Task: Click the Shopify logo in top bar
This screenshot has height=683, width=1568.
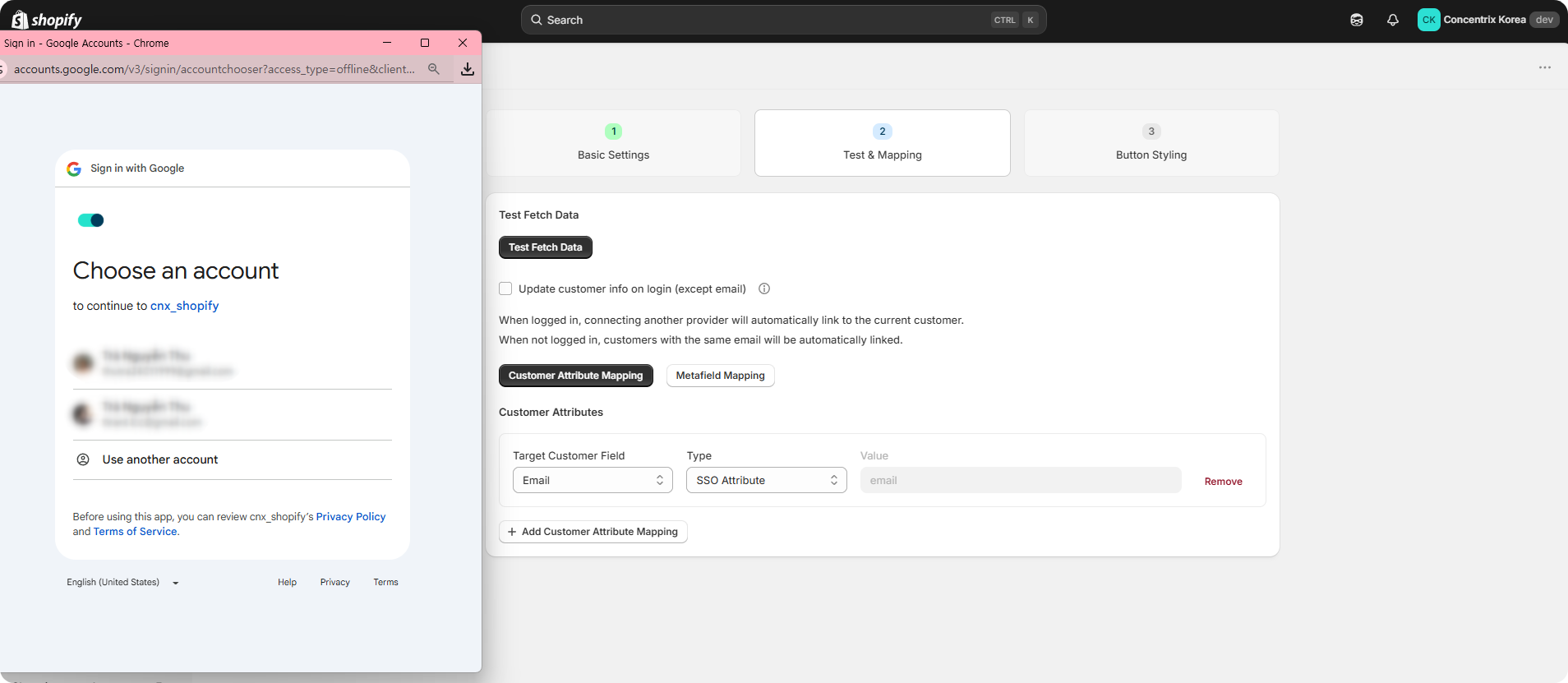Action: tap(47, 20)
